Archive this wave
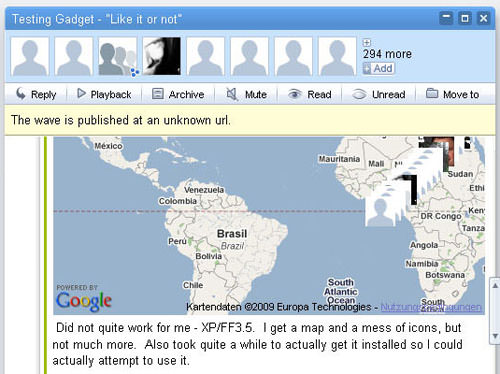Viewport: 500px width, 374px height. pyautogui.click(x=178, y=94)
